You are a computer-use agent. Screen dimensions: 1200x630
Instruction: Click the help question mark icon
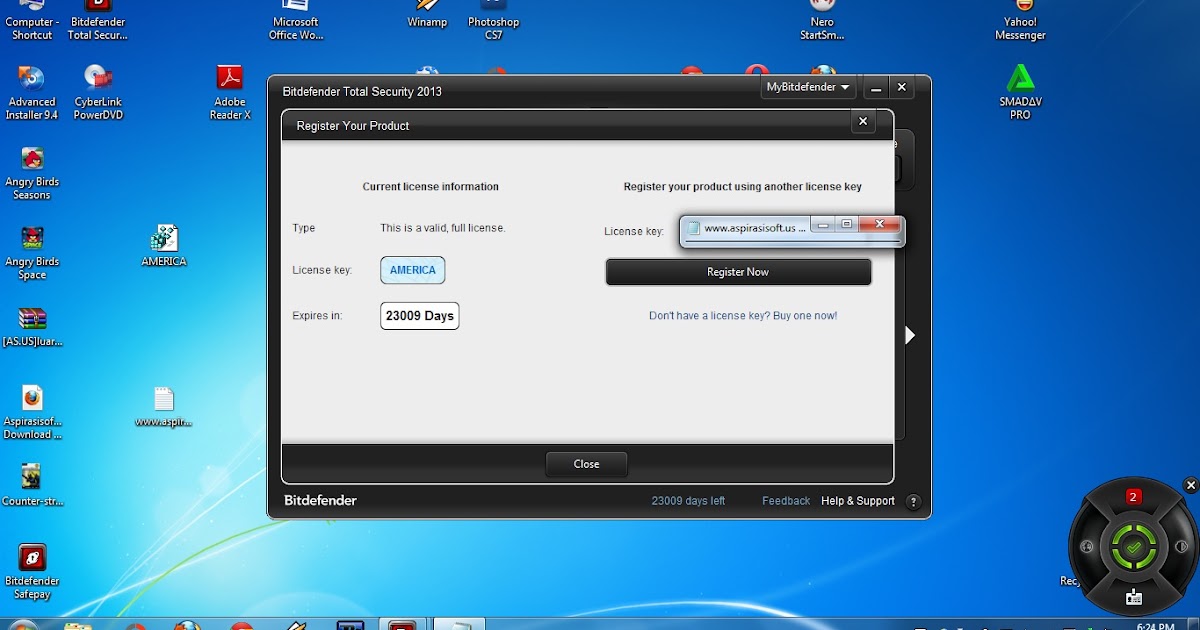912,501
